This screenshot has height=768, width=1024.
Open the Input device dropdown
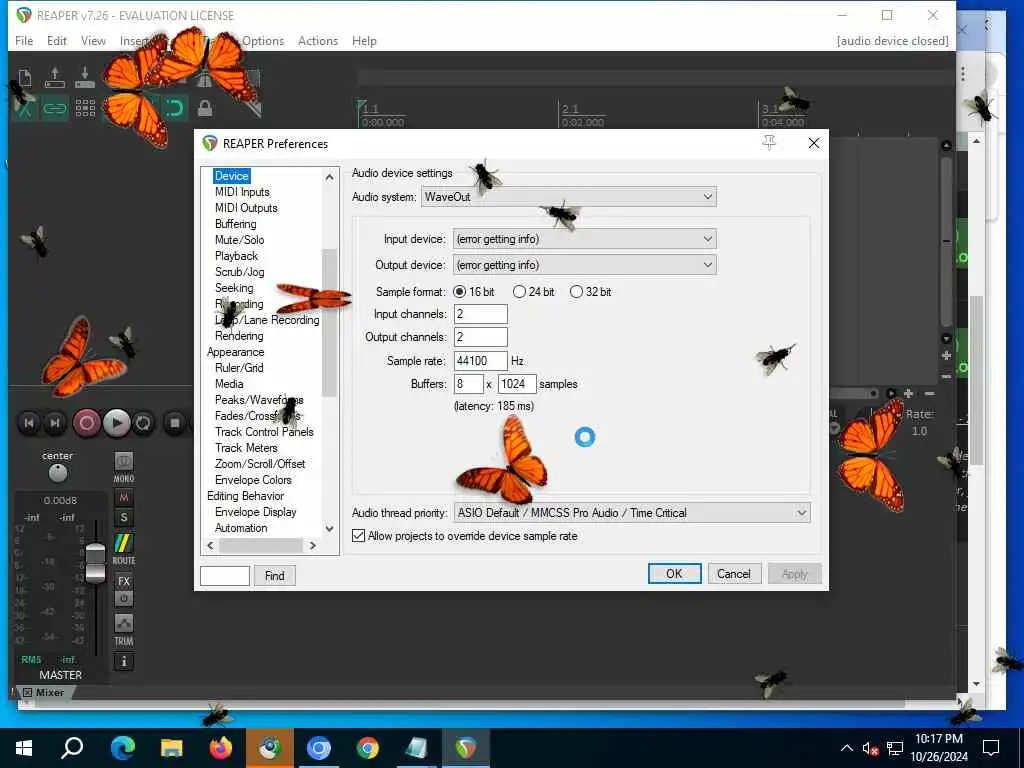(x=584, y=239)
